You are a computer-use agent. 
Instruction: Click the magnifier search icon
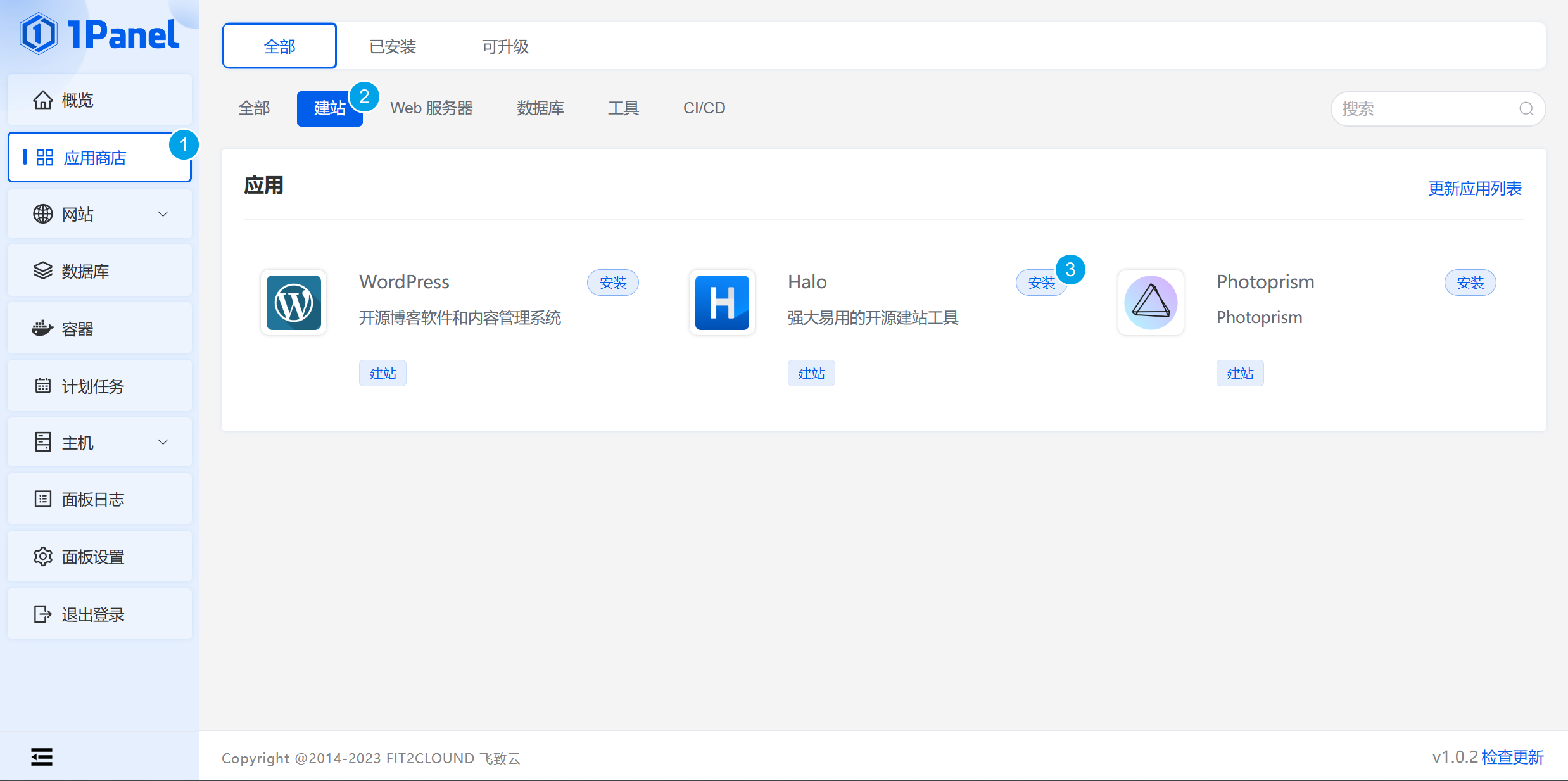tap(1526, 109)
